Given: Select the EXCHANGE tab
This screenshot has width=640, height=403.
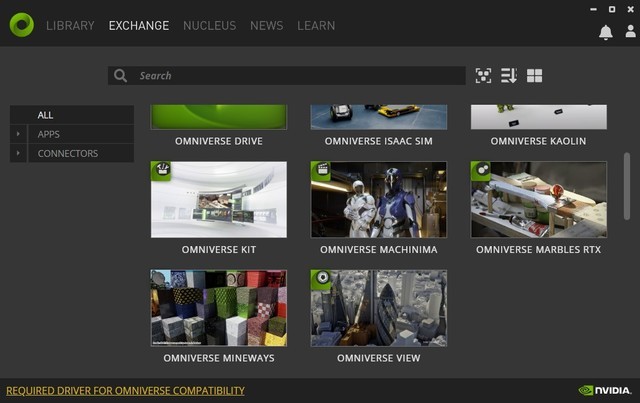Looking at the screenshot, I should pyautogui.click(x=139, y=26).
